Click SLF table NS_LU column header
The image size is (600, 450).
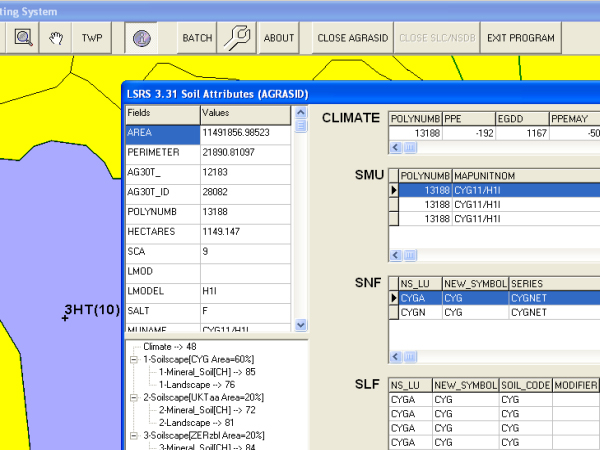click(x=411, y=385)
